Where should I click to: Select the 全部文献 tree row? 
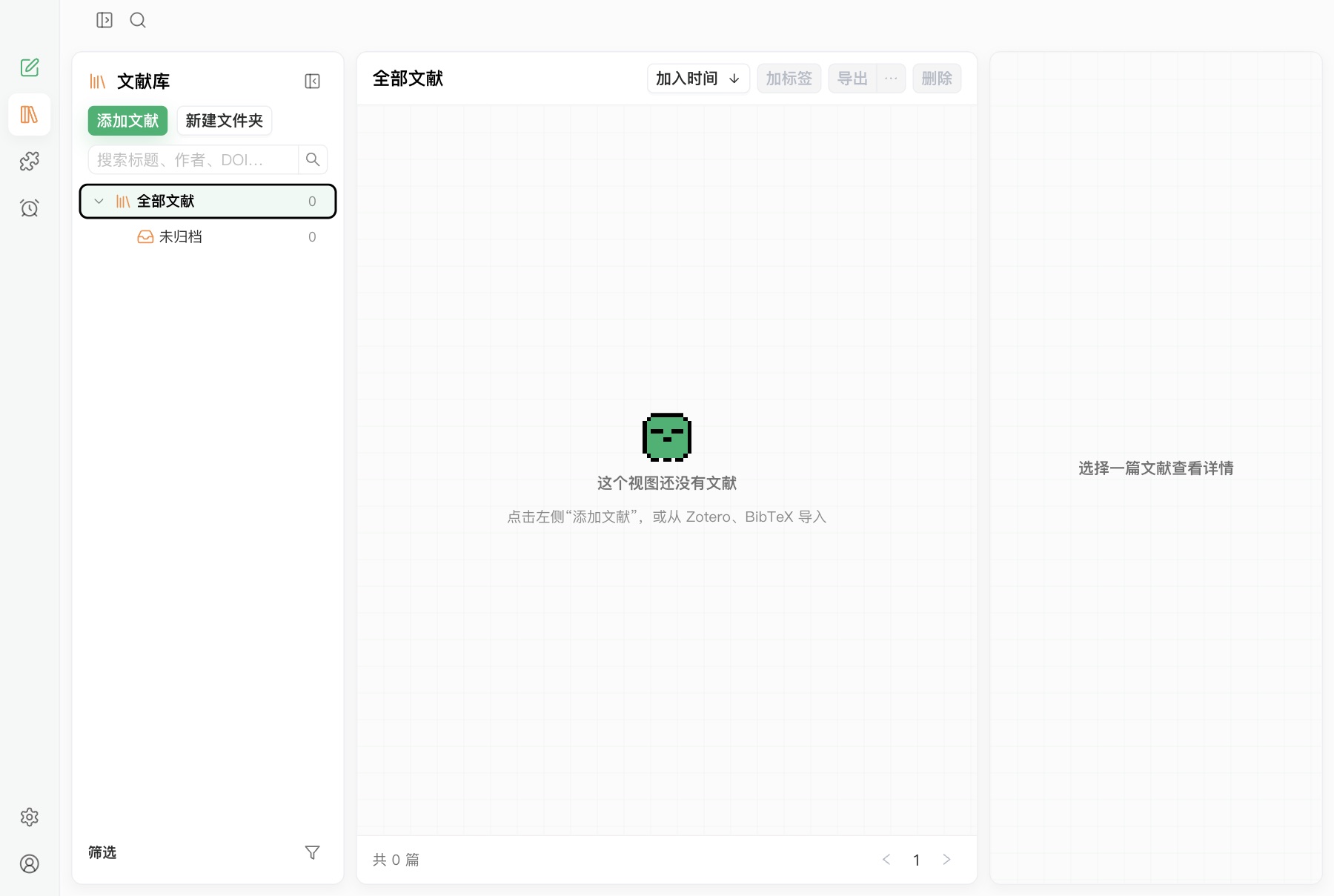point(208,201)
